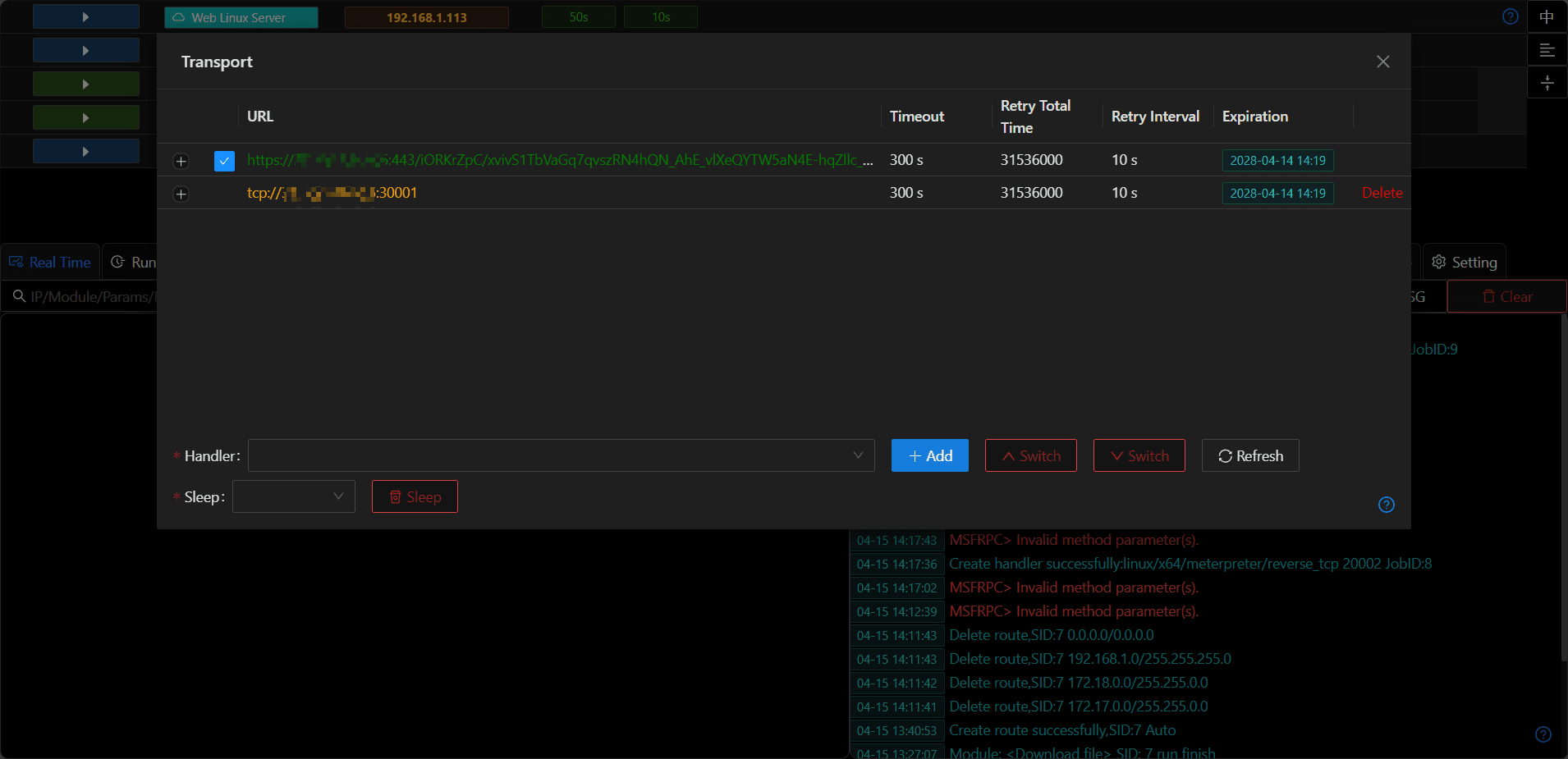This screenshot has width=1568, height=759.
Task: Click the help icon in the top bar
Action: pyautogui.click(x=1511, y=16)
